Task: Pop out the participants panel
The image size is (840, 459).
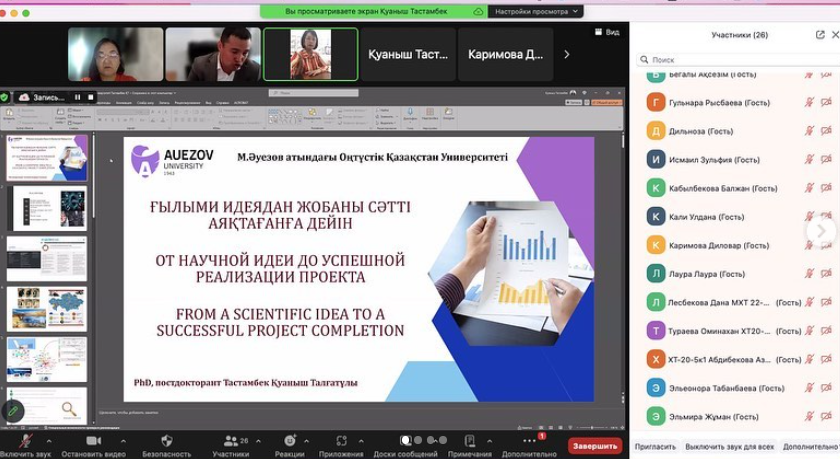Action: coord(821,34)
